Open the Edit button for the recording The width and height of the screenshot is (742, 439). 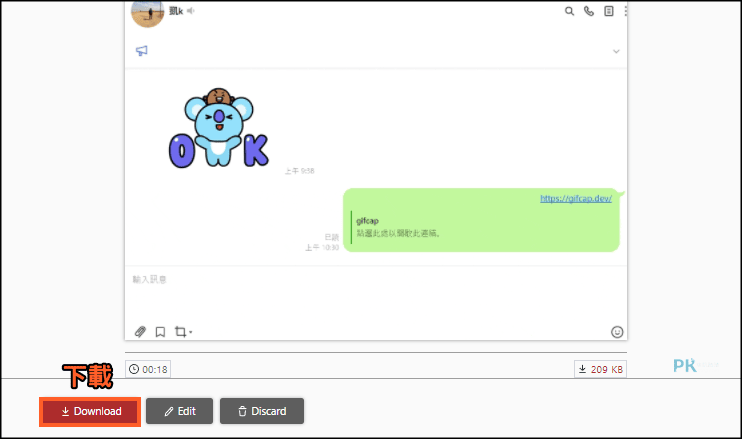click(179, 411)
